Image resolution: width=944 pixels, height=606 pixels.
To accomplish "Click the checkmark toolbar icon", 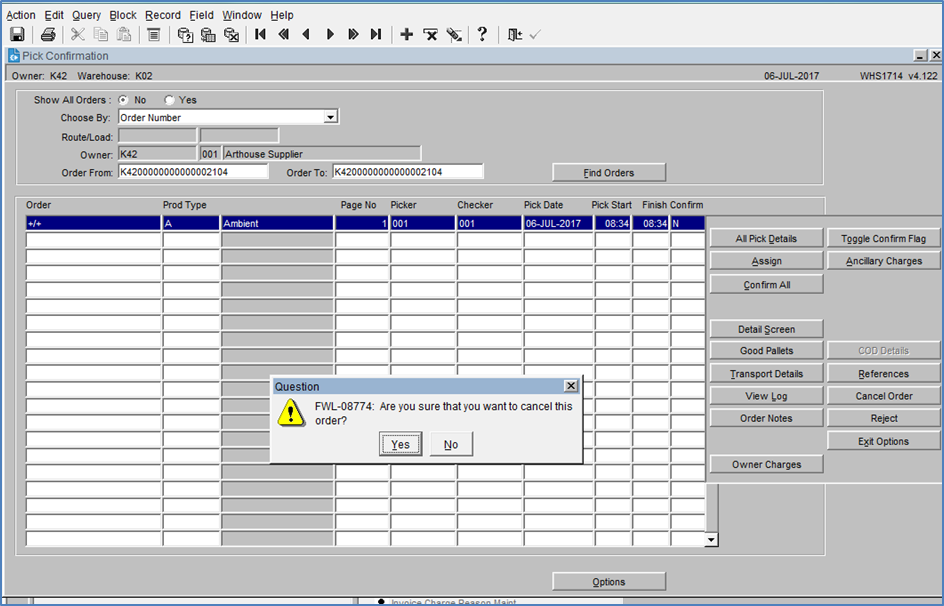I will pos(535,35).
